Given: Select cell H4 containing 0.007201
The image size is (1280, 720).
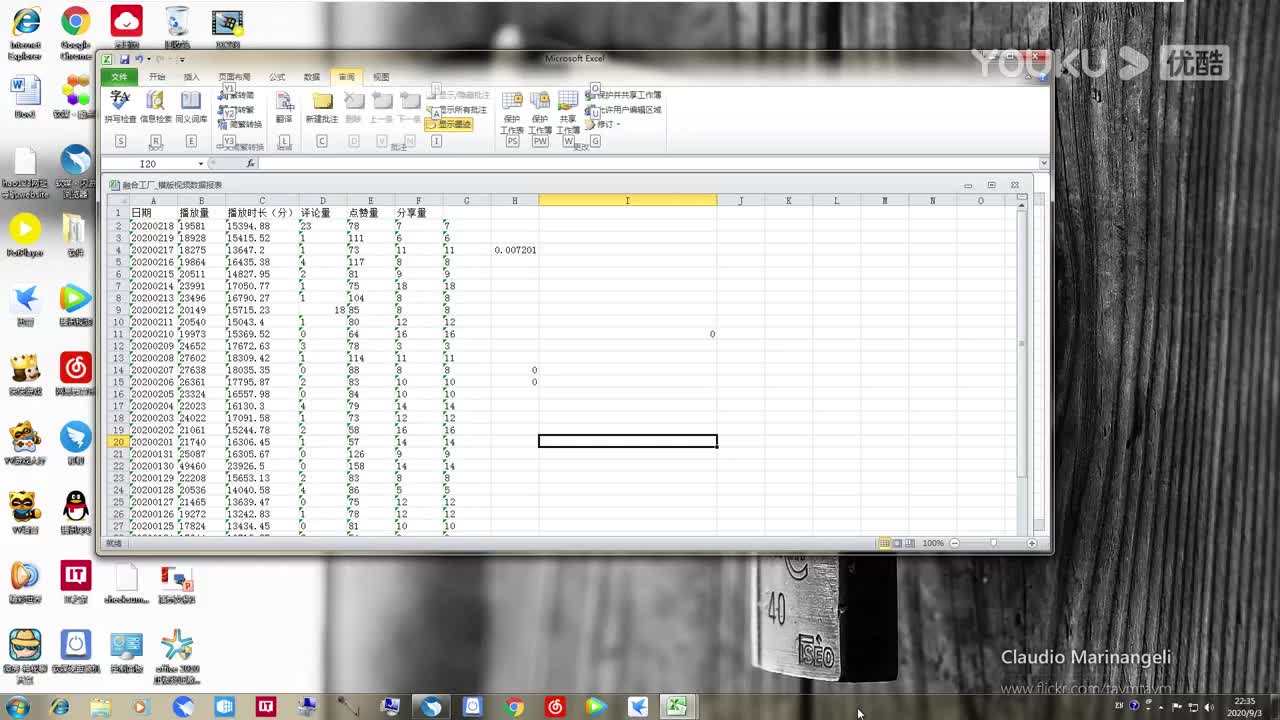Looking at the screenshot, I should click(x=514, y=250).
